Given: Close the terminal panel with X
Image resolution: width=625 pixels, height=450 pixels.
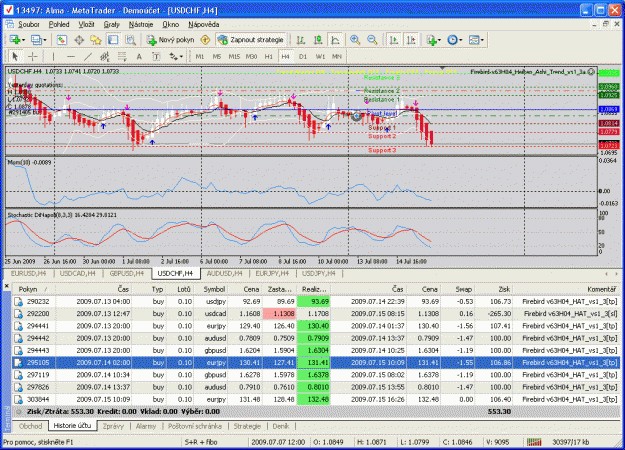Looking at the screenshot, I should pyautogui.click(x=6, y=286).
